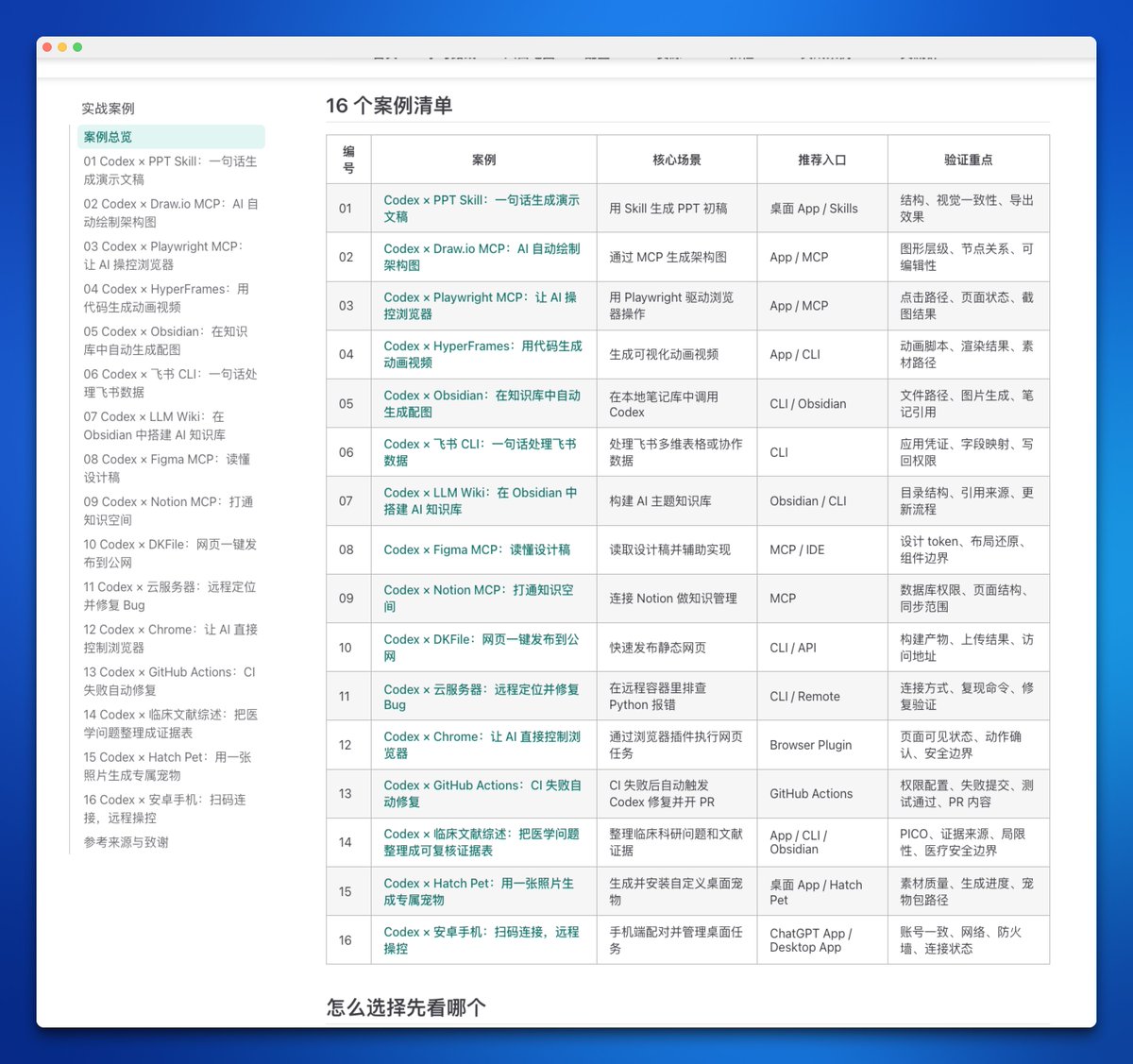Image resolution: width=1133 pixels, height=1064 pixels.
Task: Follow table link Codex × GitHub Actions
Action: pyautogui.click(x=482, y=793)
